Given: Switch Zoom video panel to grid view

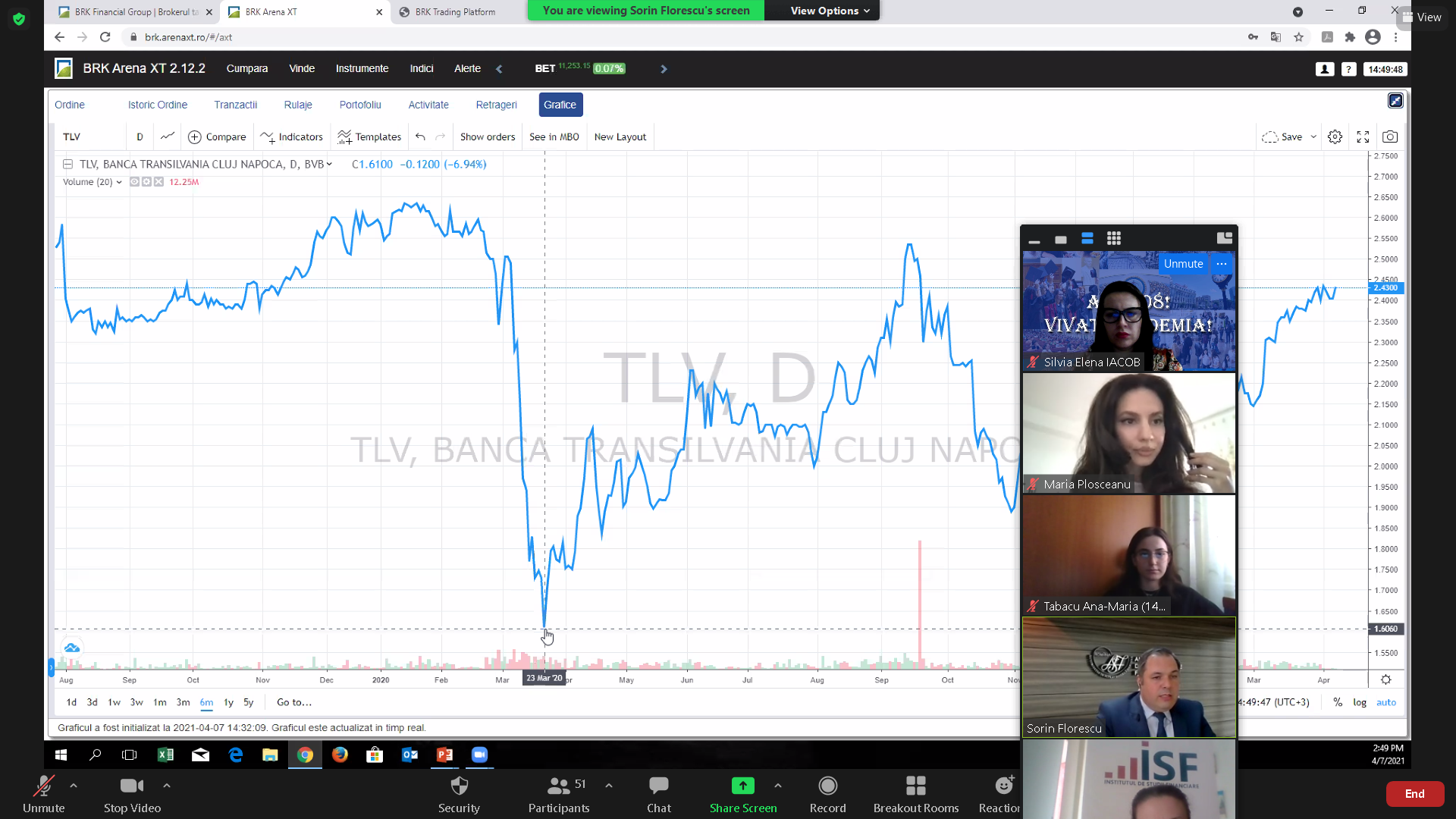Looking at the screenshot, I should 1113,239.
